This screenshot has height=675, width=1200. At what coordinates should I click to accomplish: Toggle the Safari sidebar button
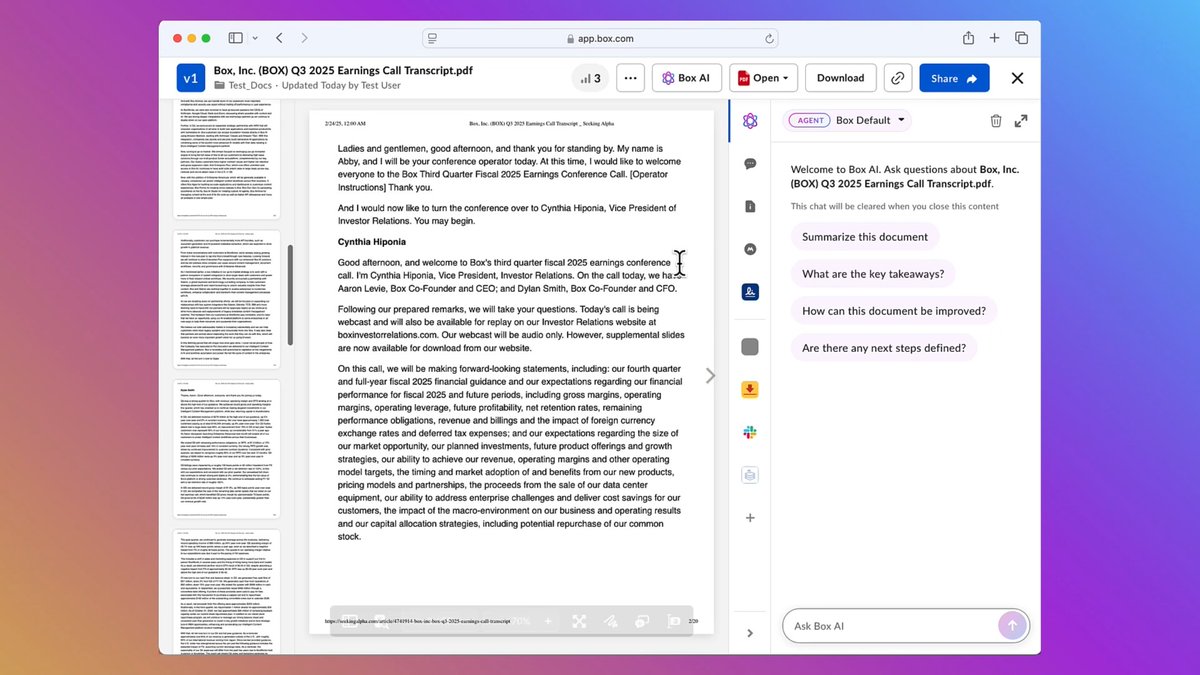click(x=235, y=38)
